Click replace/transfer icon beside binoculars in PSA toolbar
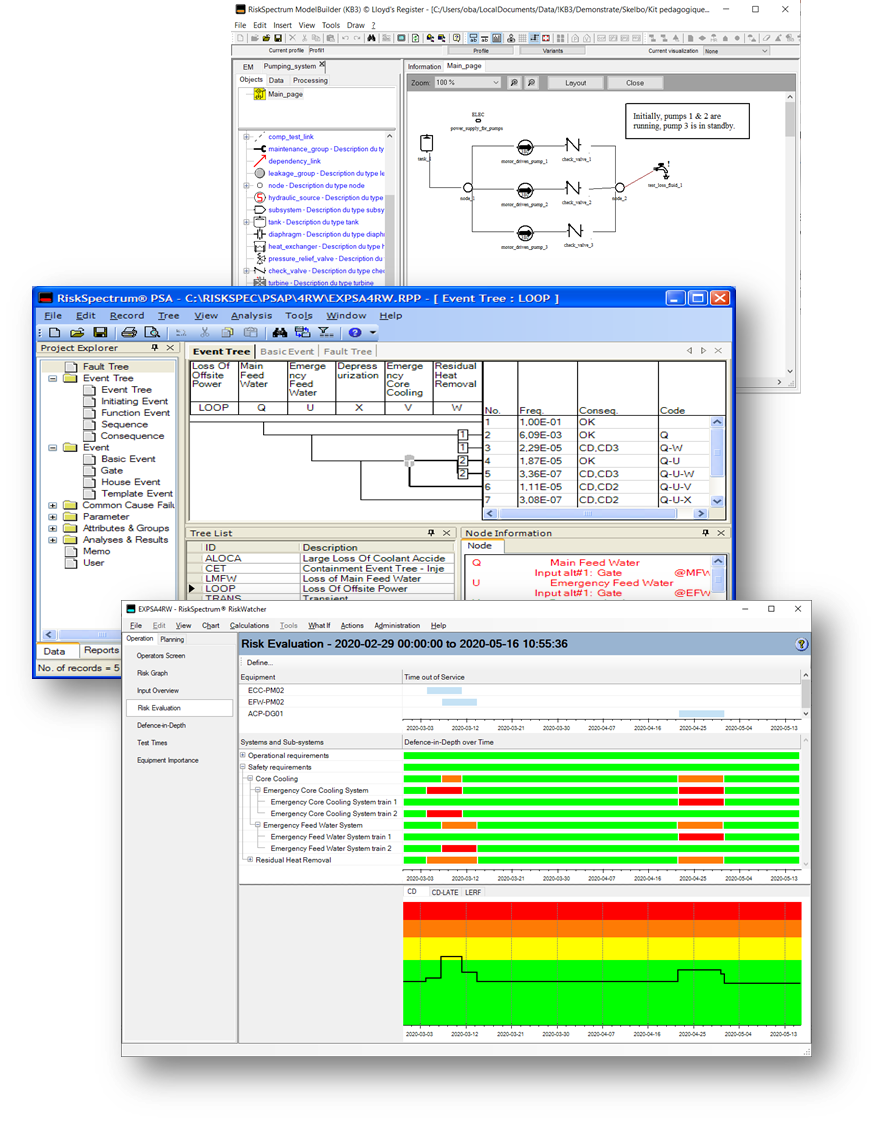 tap(303, 333)
